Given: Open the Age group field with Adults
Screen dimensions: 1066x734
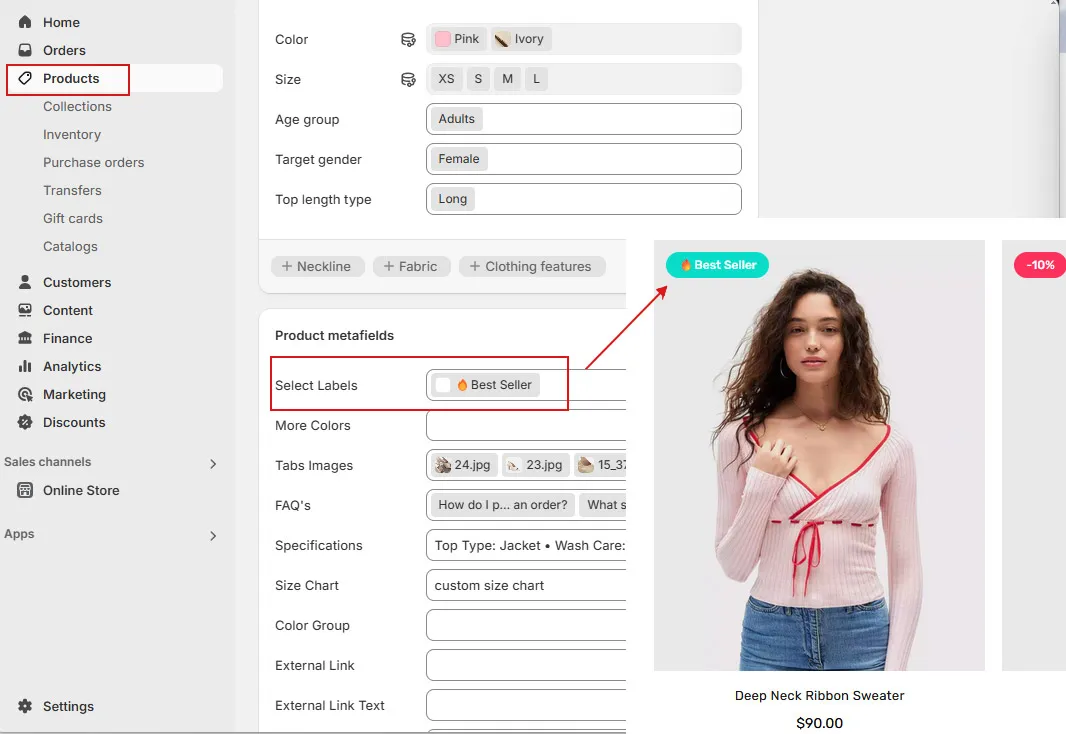Looking at the screenshot, I should coord(583,119).
